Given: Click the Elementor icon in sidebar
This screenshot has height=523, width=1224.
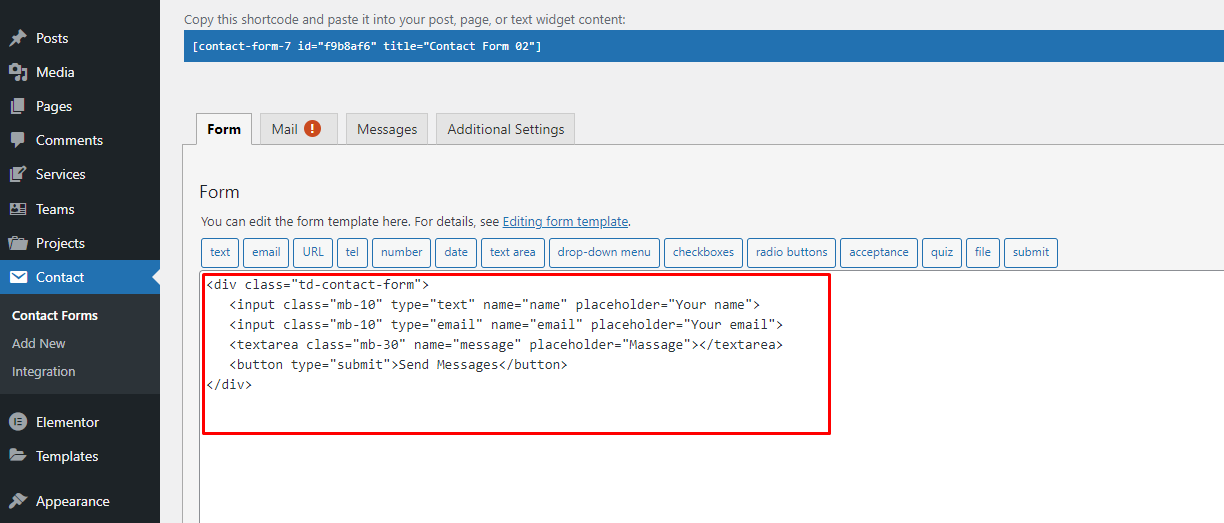Looking at the screenshot, I should click(x=18, y=422).
